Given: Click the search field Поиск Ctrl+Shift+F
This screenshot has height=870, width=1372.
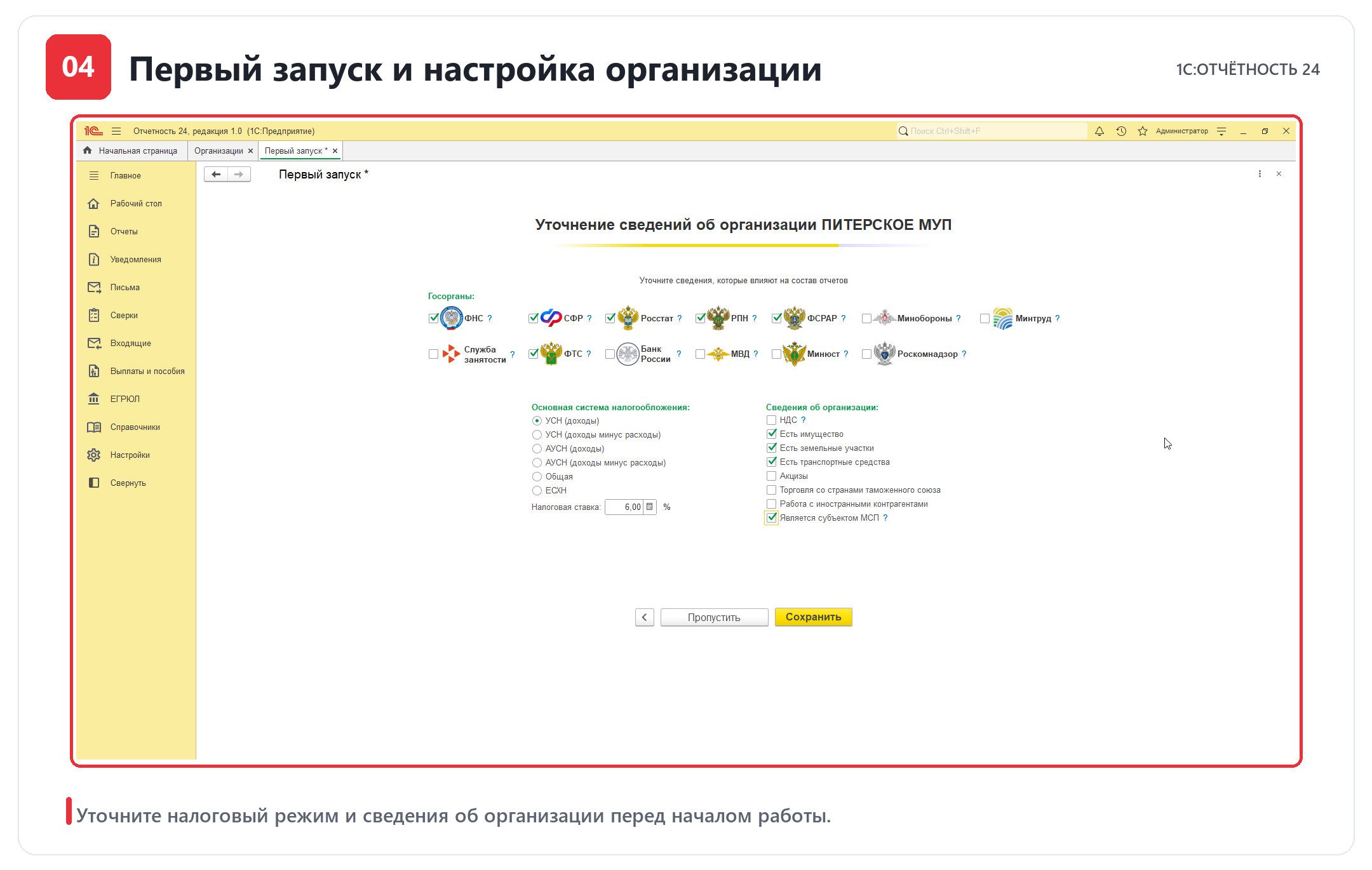Looking at the screenshot, I should tap(992, 131).
